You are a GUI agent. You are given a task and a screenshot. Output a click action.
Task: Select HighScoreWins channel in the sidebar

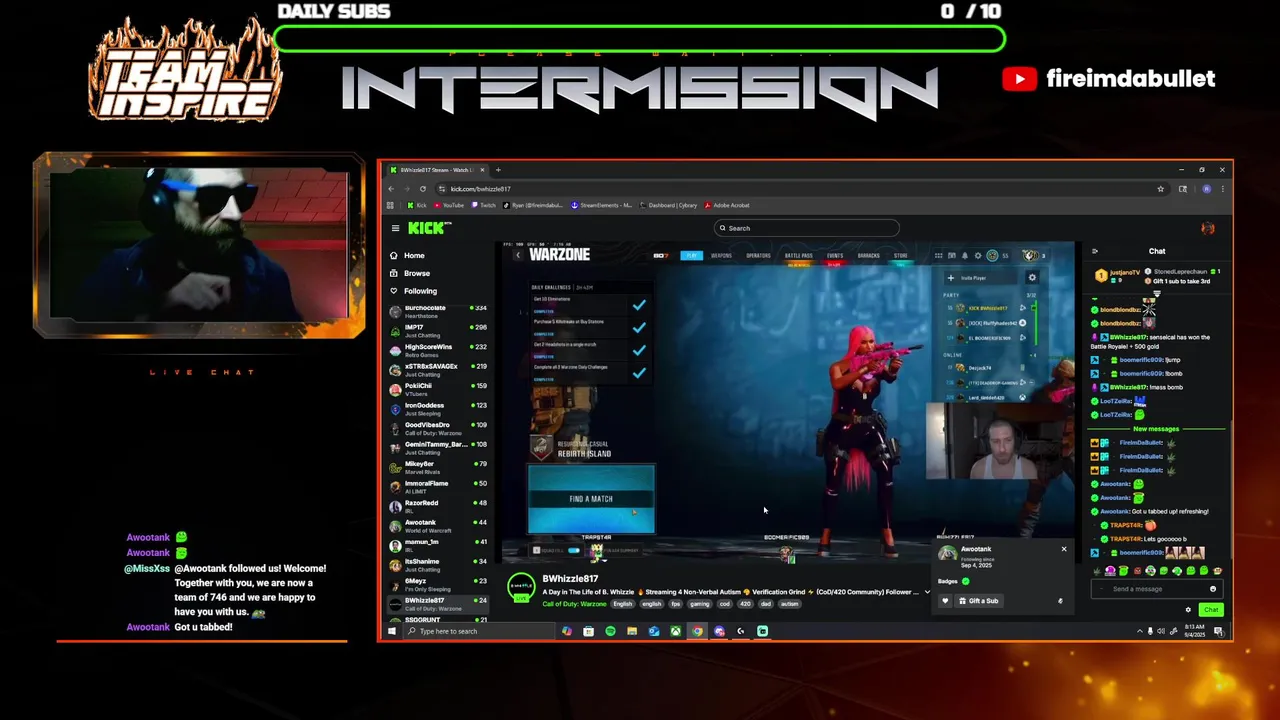pos(438,350)
